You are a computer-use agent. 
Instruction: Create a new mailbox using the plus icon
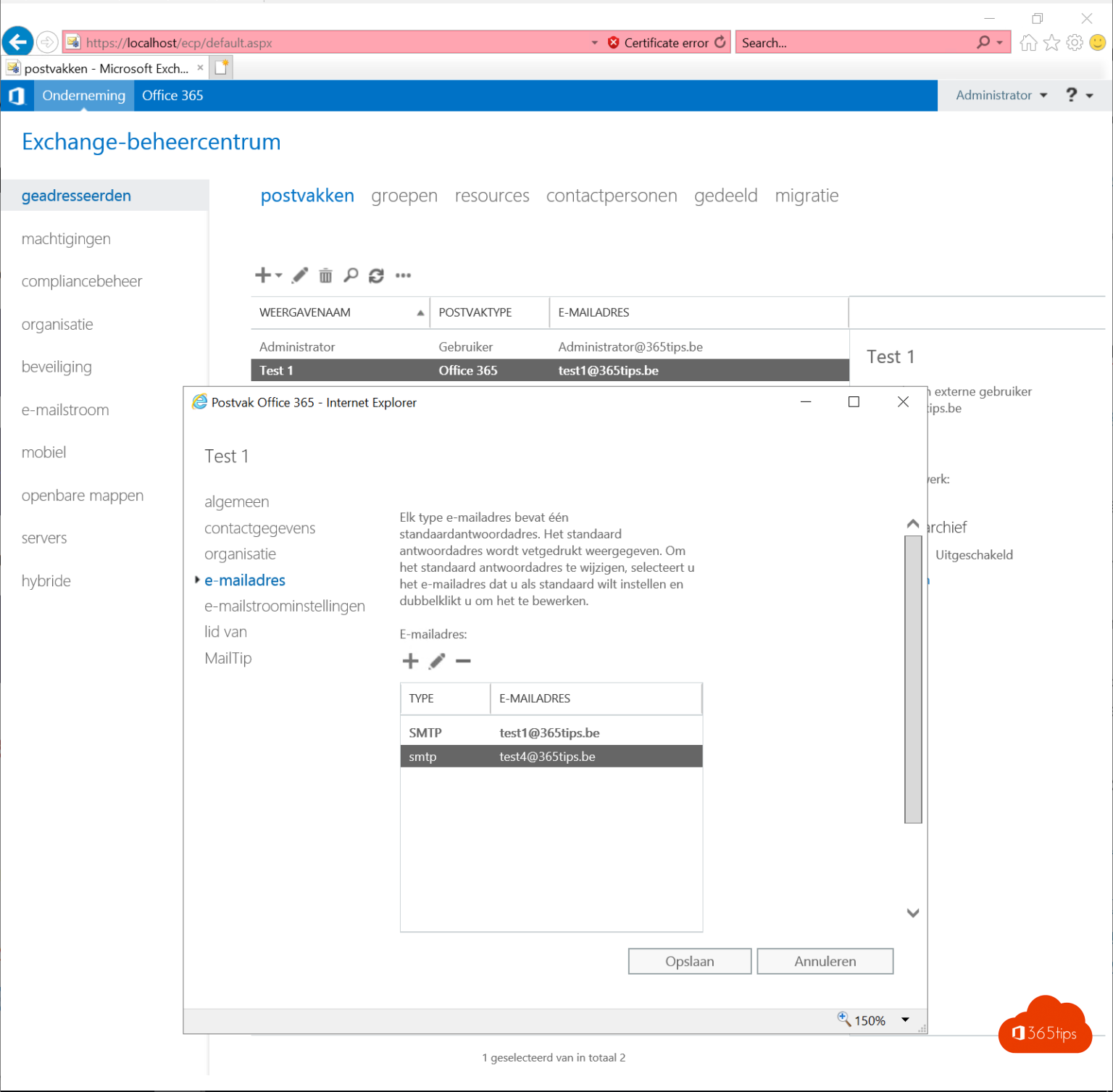pos(262,275)
